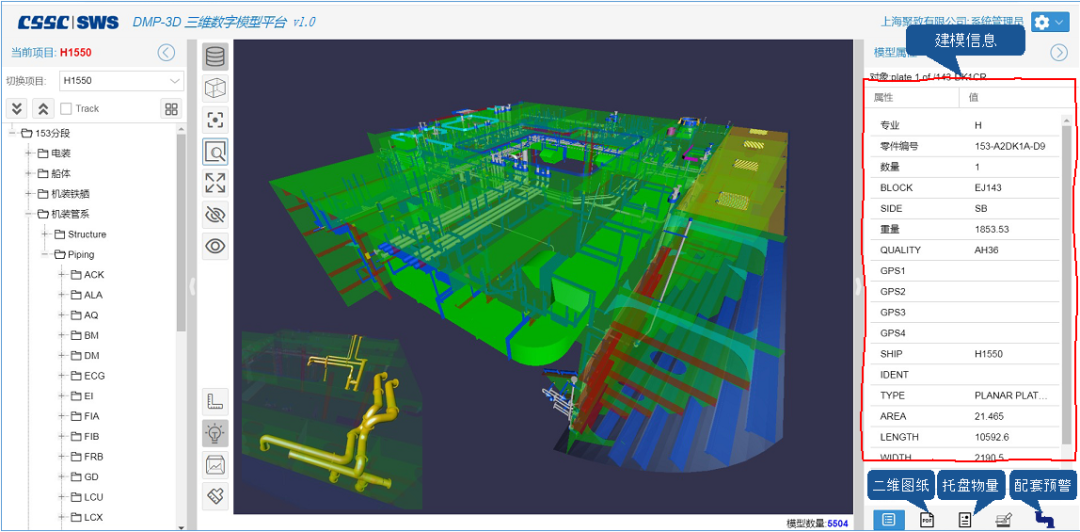Open the PDF 2D drawings tab

point(927,519)
